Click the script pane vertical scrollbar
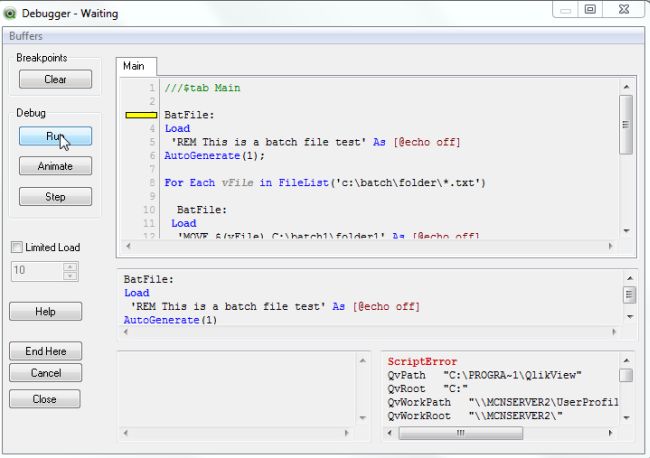Viewport: 650px width, 458px height. click(x=626, y=125)
